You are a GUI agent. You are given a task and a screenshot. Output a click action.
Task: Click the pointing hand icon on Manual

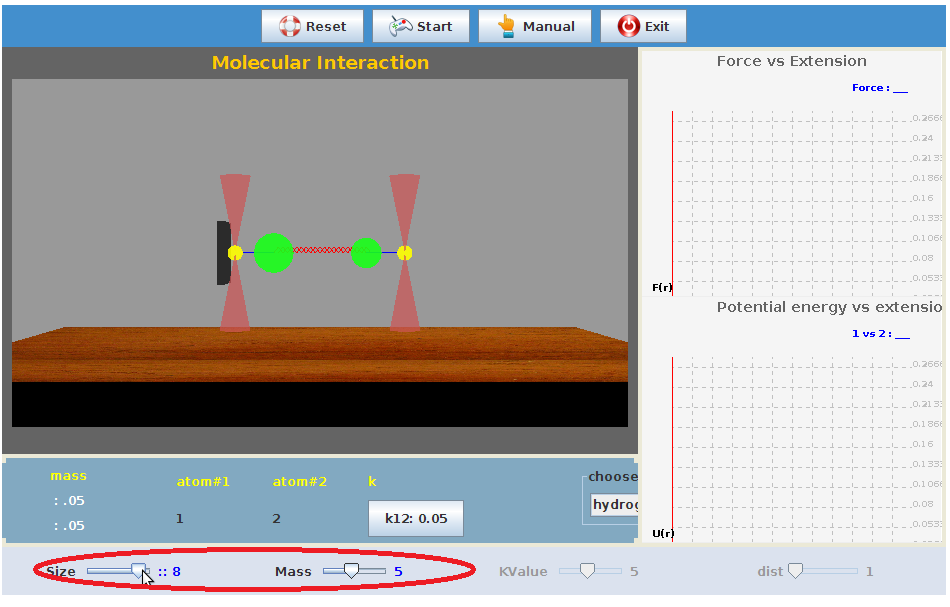click(506, 27)
